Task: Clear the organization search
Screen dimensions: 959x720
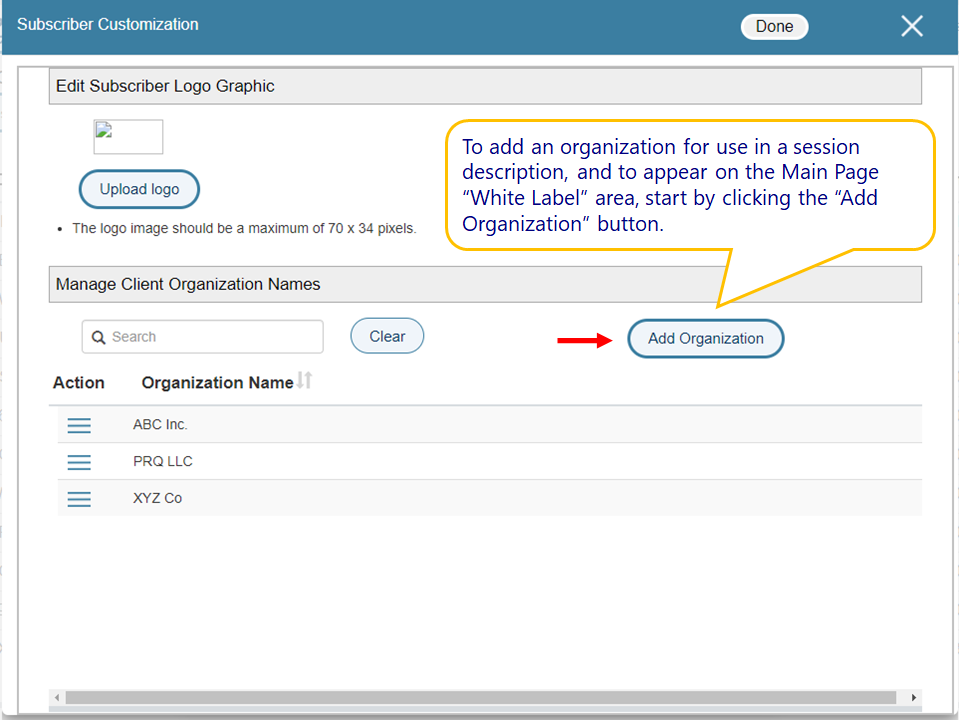Action: (387, 336)
